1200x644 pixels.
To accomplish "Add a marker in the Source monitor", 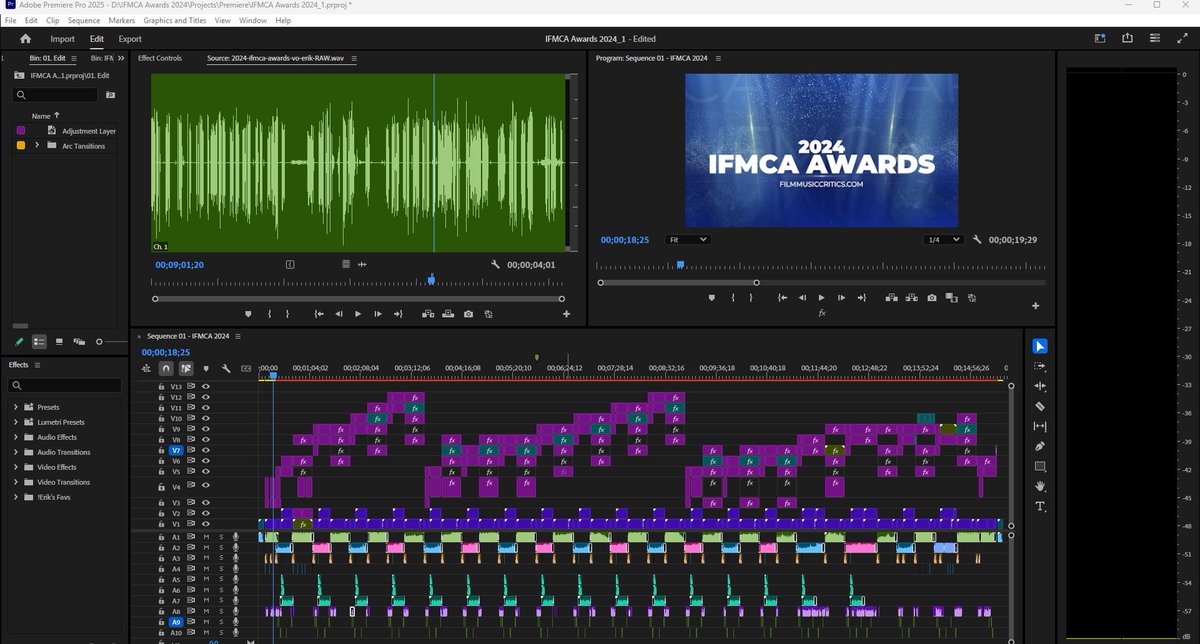I will click(249, 314).
